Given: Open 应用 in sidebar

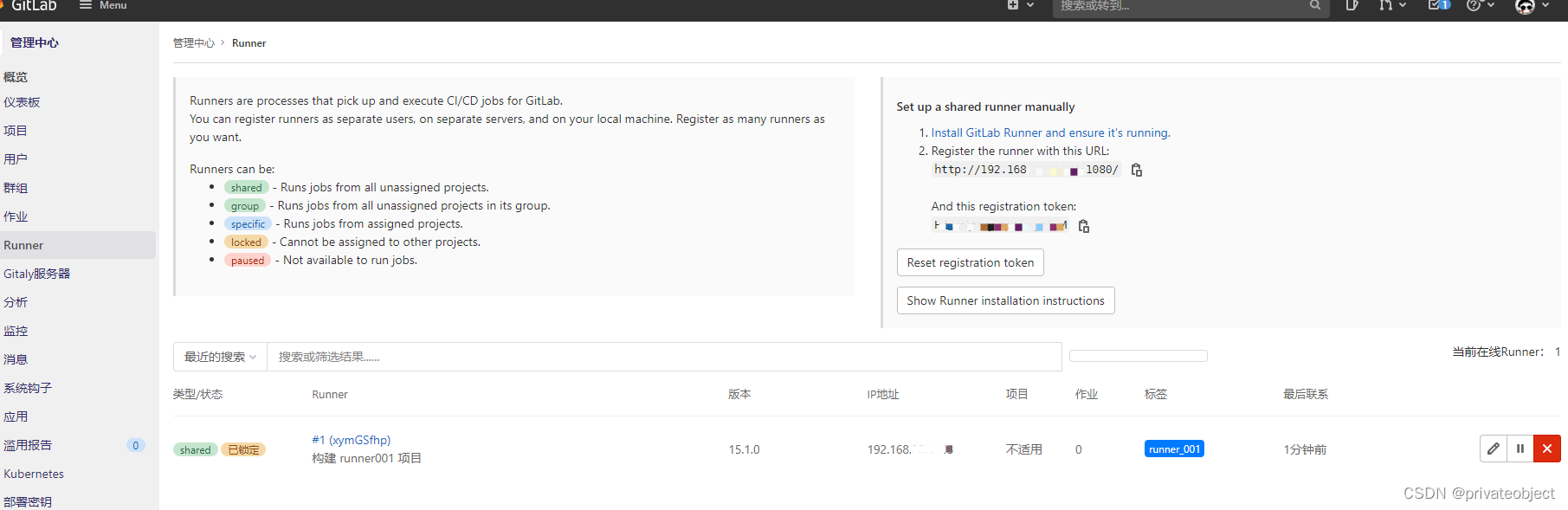Looking at the screenshot, I should [x=16, y=416].
